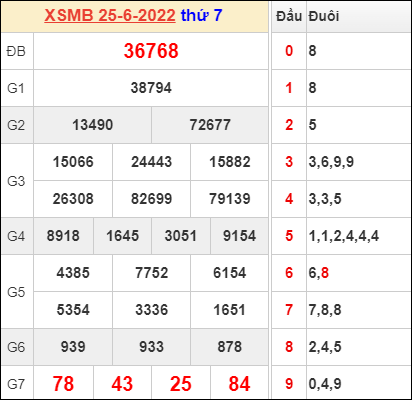Click the G1 row label

point(16,88)
